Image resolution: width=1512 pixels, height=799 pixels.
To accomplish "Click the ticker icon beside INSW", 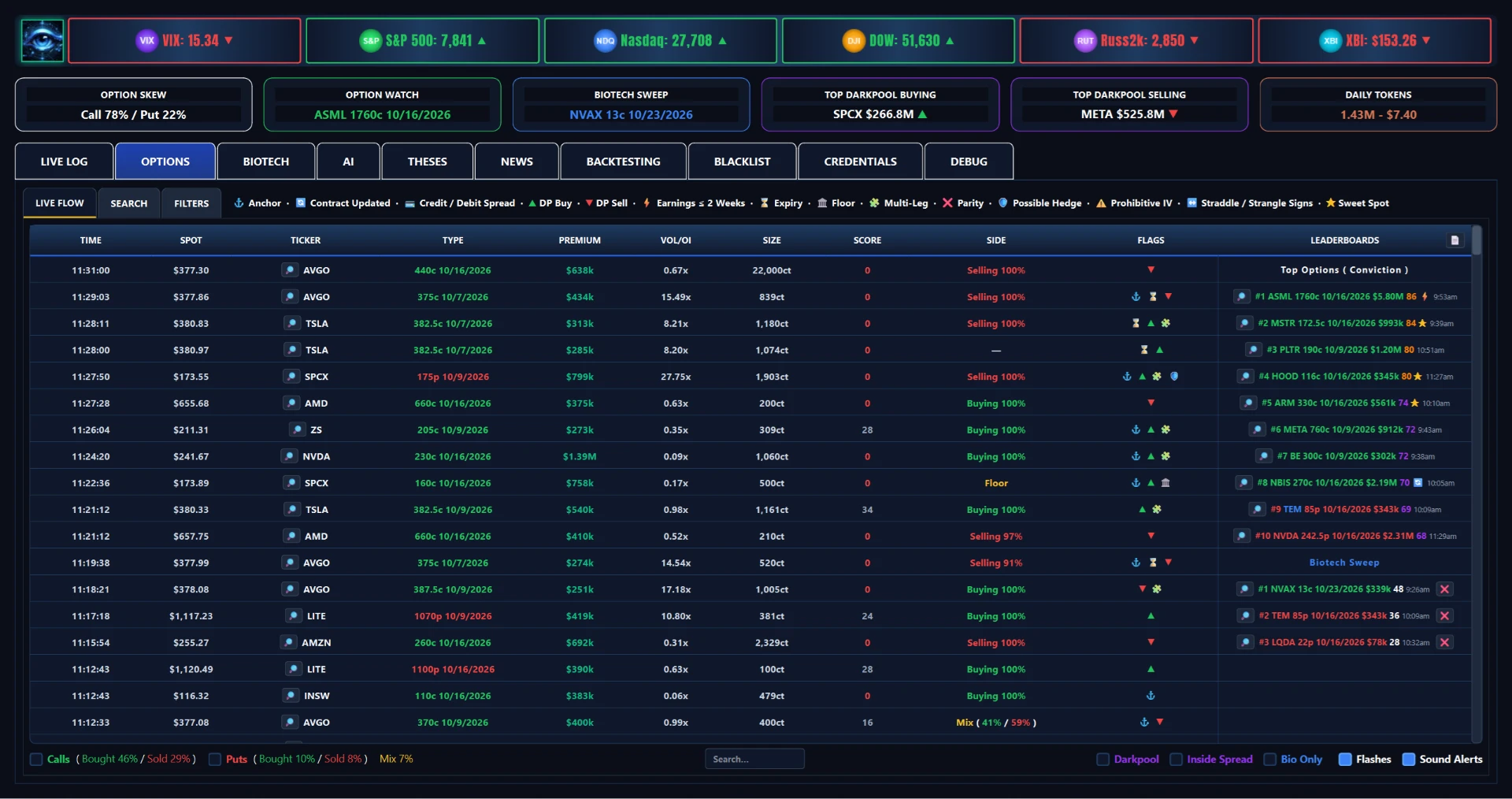I will click(x=291, y=696).
